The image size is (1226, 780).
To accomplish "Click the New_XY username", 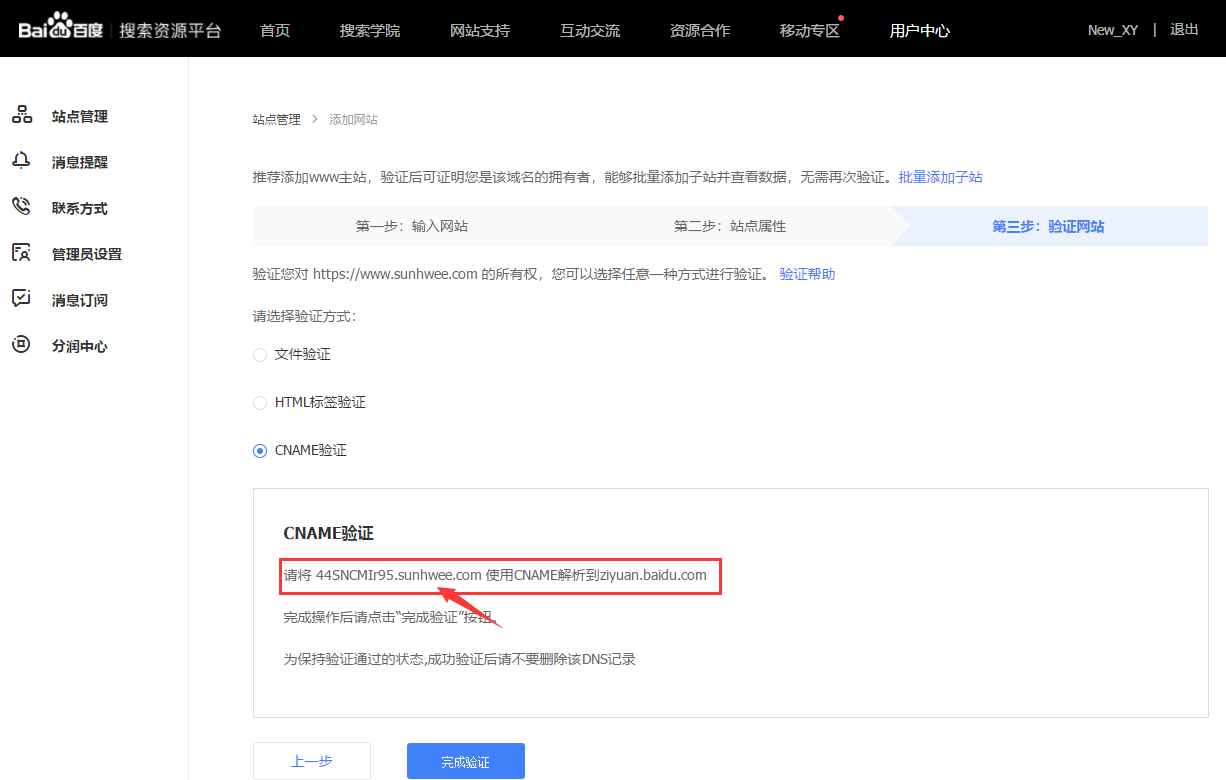I will coord(1113,30).
